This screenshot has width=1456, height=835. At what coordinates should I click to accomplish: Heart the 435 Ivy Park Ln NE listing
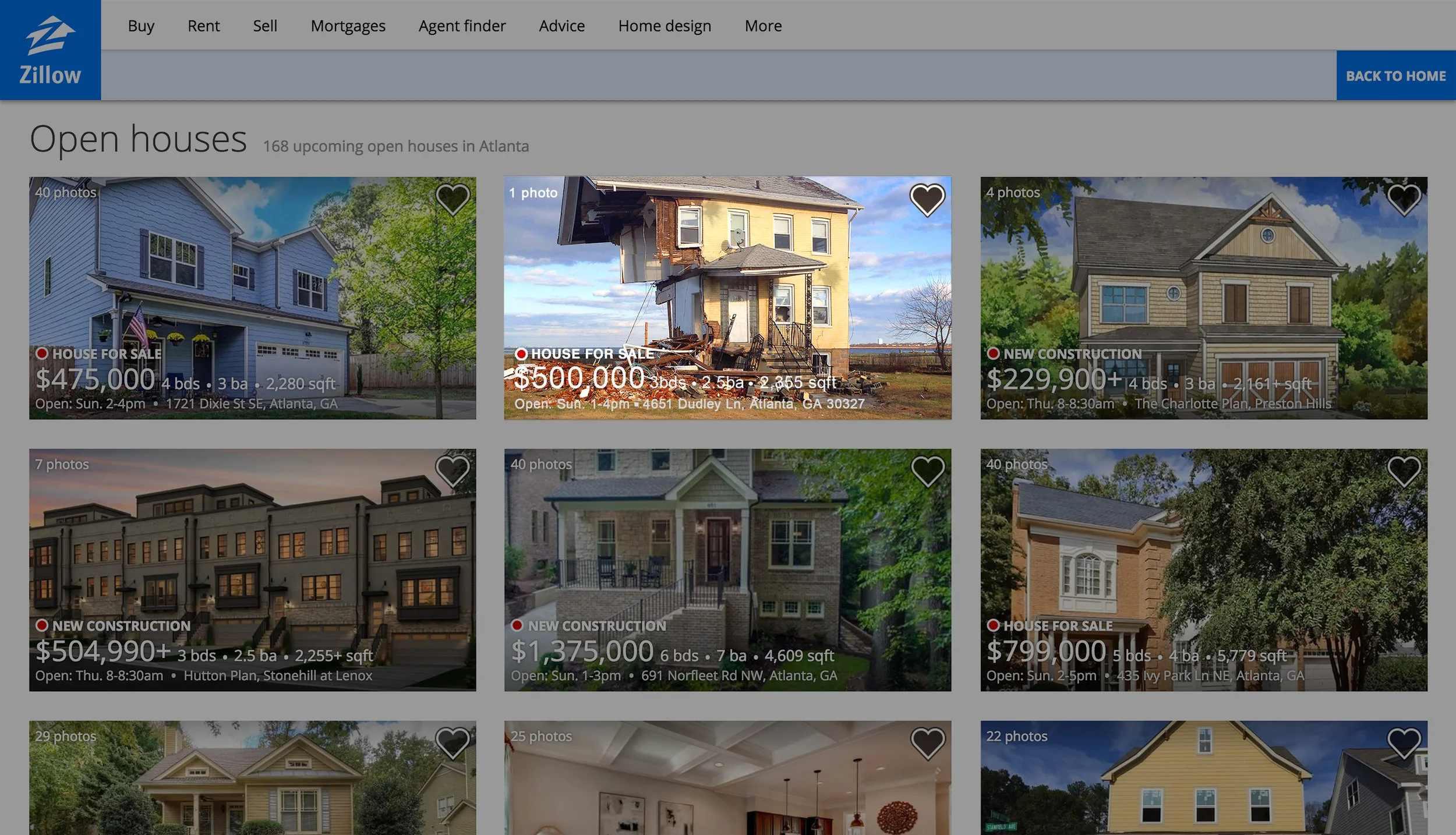1404,471
